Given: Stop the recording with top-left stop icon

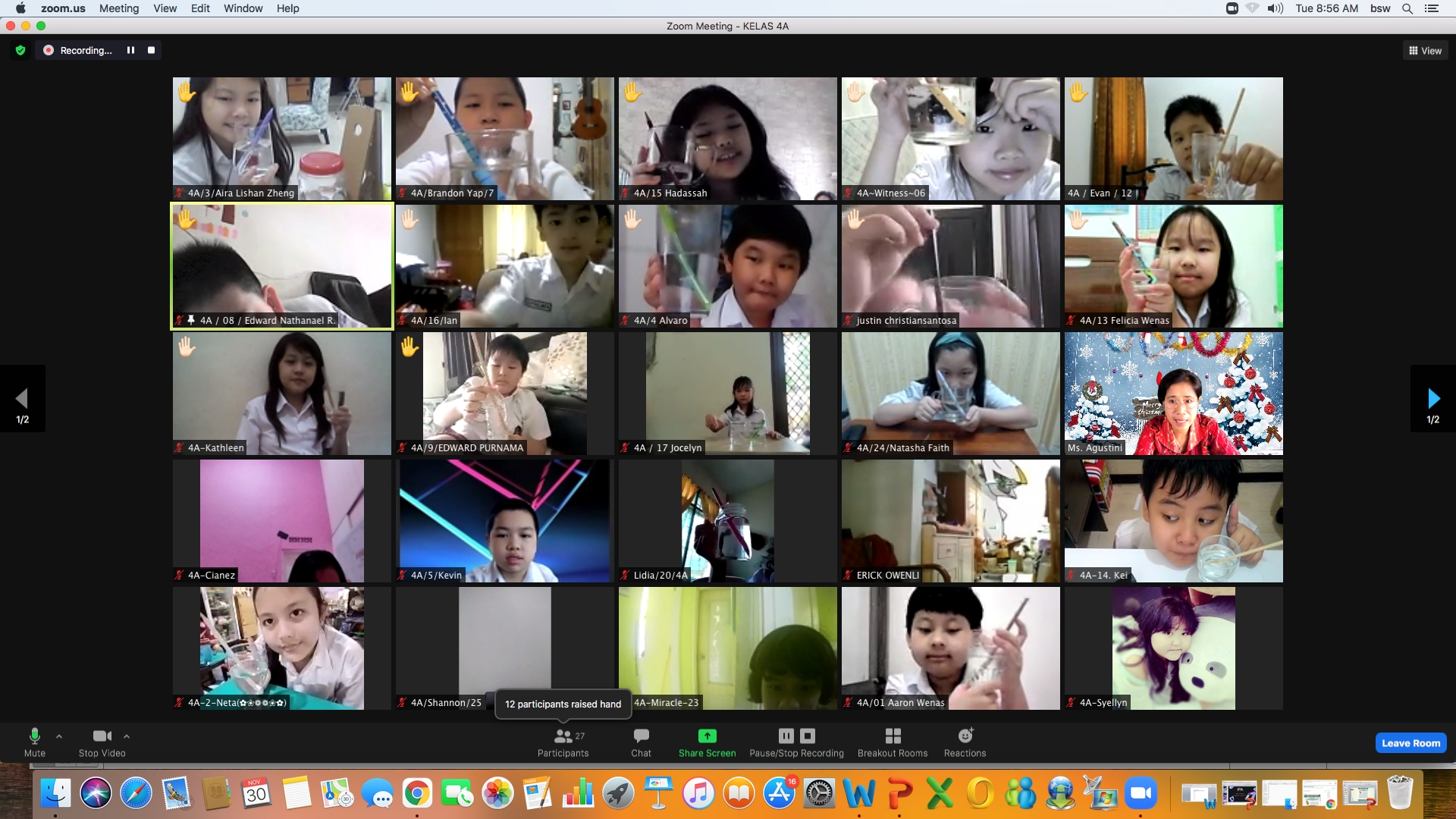Looking at the screenshot, I should (x=151, y=50).
